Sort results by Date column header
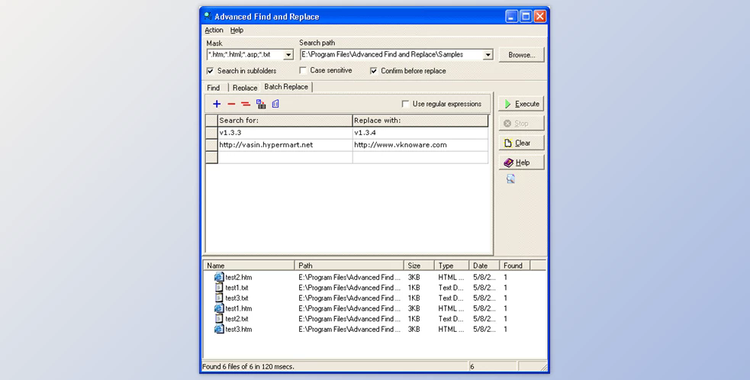Screen dimensions: 750x380 click(484, 265)
